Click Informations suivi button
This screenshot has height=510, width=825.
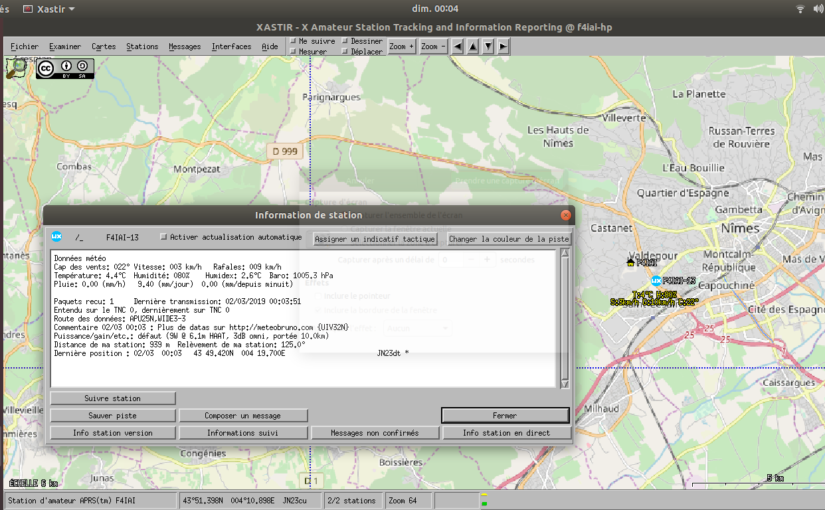pyautogui.click(x=243, y=433)
